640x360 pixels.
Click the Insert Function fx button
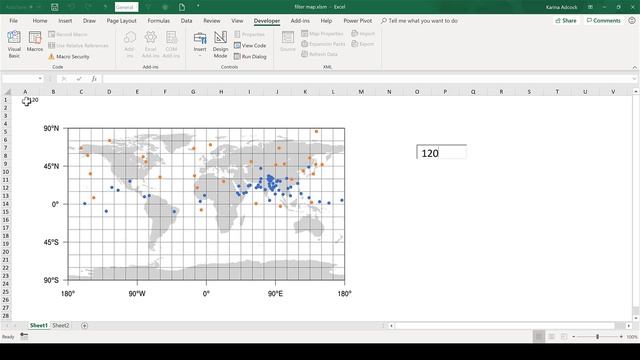pos(94,79)
